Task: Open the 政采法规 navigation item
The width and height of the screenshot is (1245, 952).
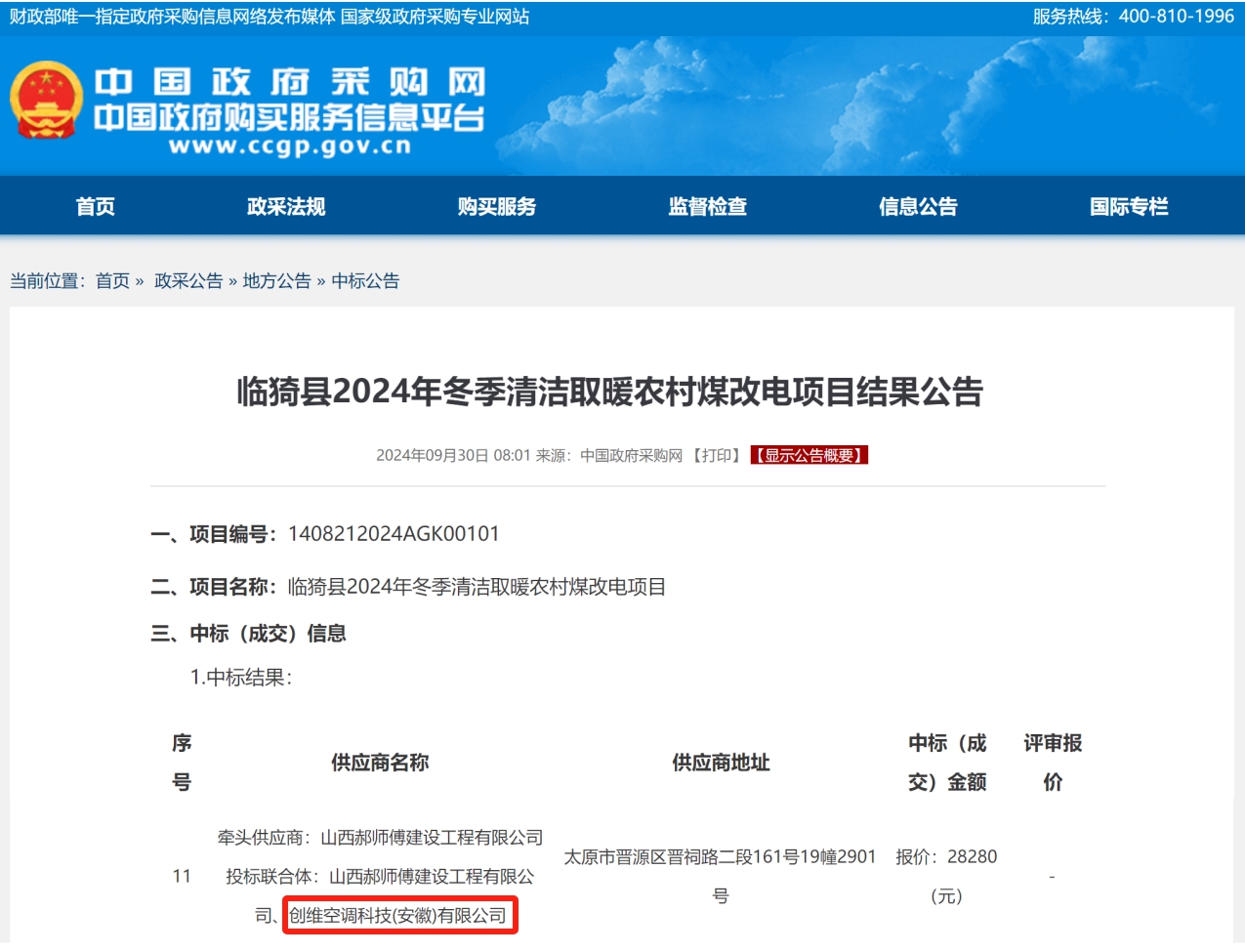Action: coord(286,206)
